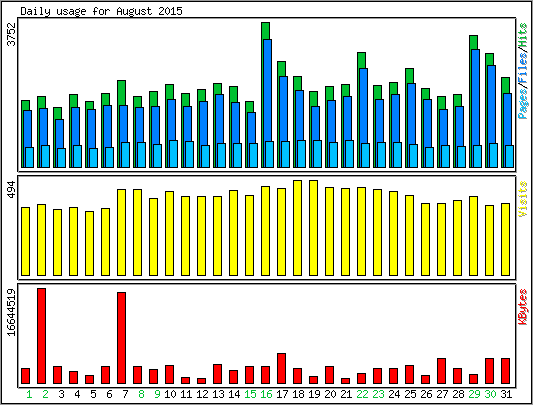Click the red KBytes legend label

(523, 307)
